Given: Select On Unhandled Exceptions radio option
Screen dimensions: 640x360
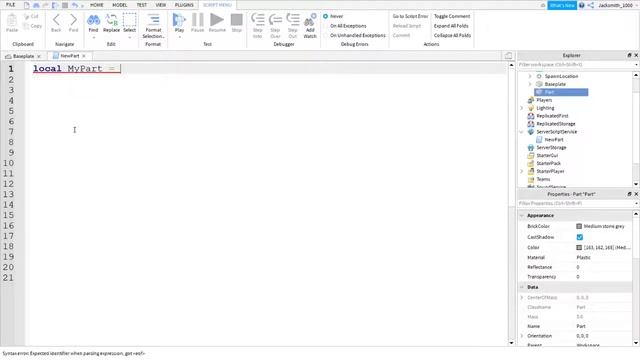Looking at the screenshot, I should tap(326, 36).
